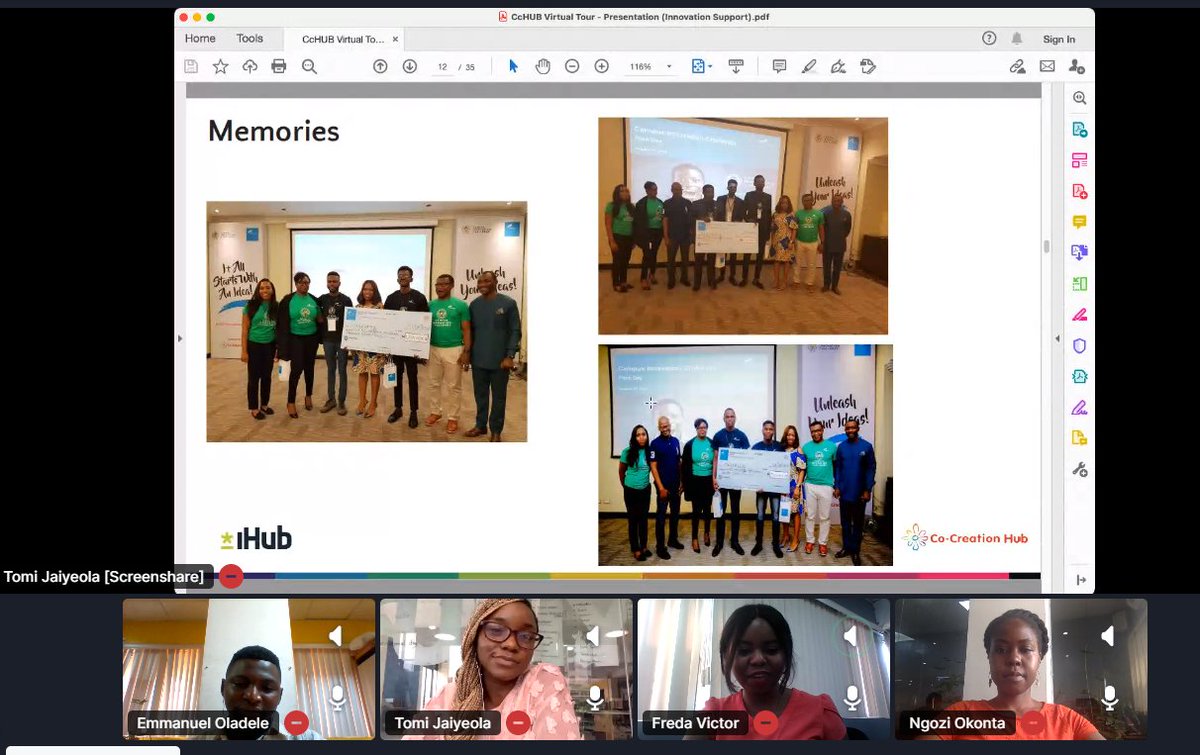Toggle Tomi Jaiyeola's microphone icon

(x=595, y=697)
